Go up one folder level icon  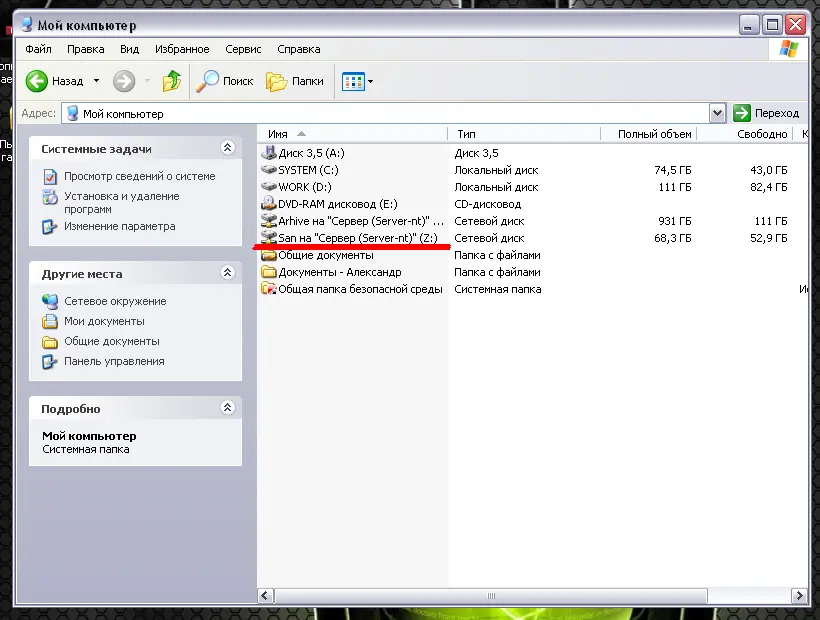[172, 81]
